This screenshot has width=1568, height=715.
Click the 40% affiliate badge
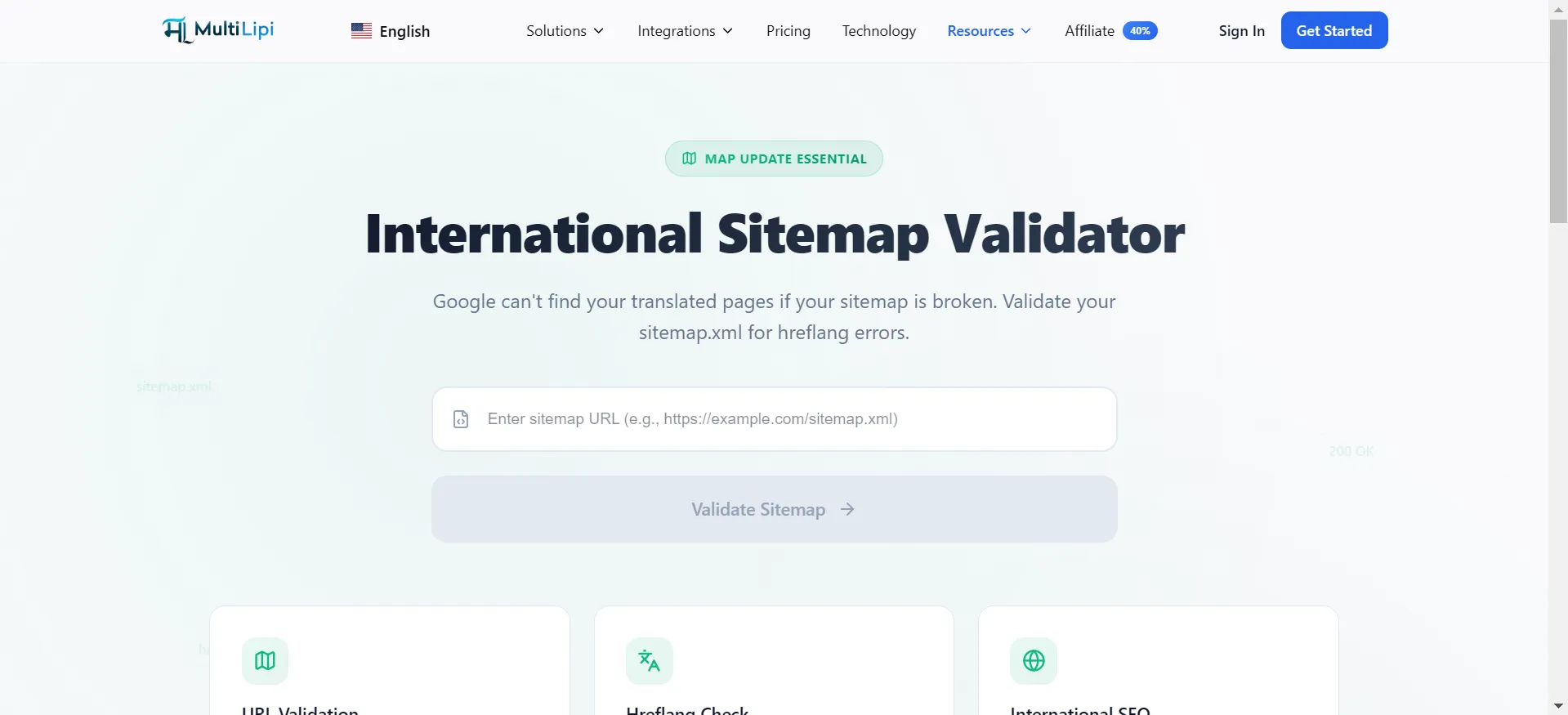click(1140, 31)
